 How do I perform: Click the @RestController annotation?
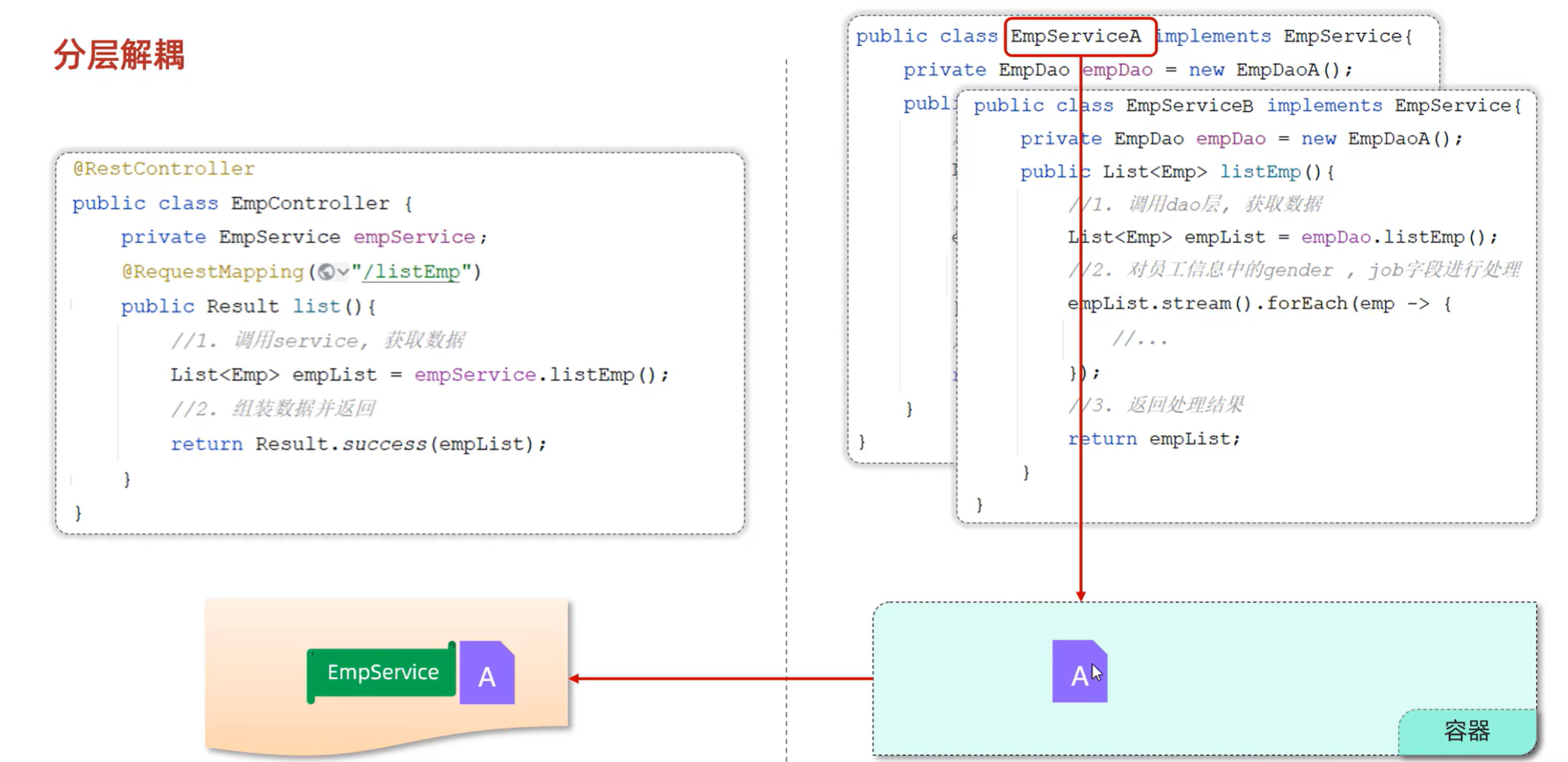click(x=164, y=168)
